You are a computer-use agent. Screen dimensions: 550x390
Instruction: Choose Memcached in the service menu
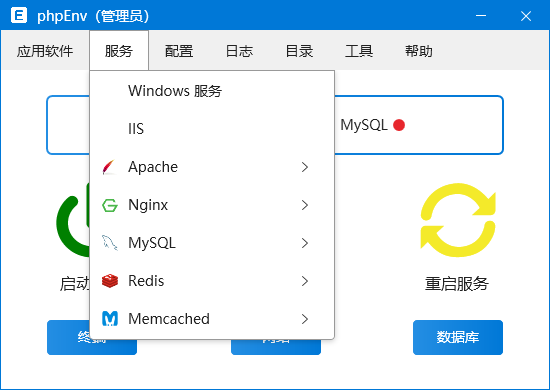click(212, 318)
